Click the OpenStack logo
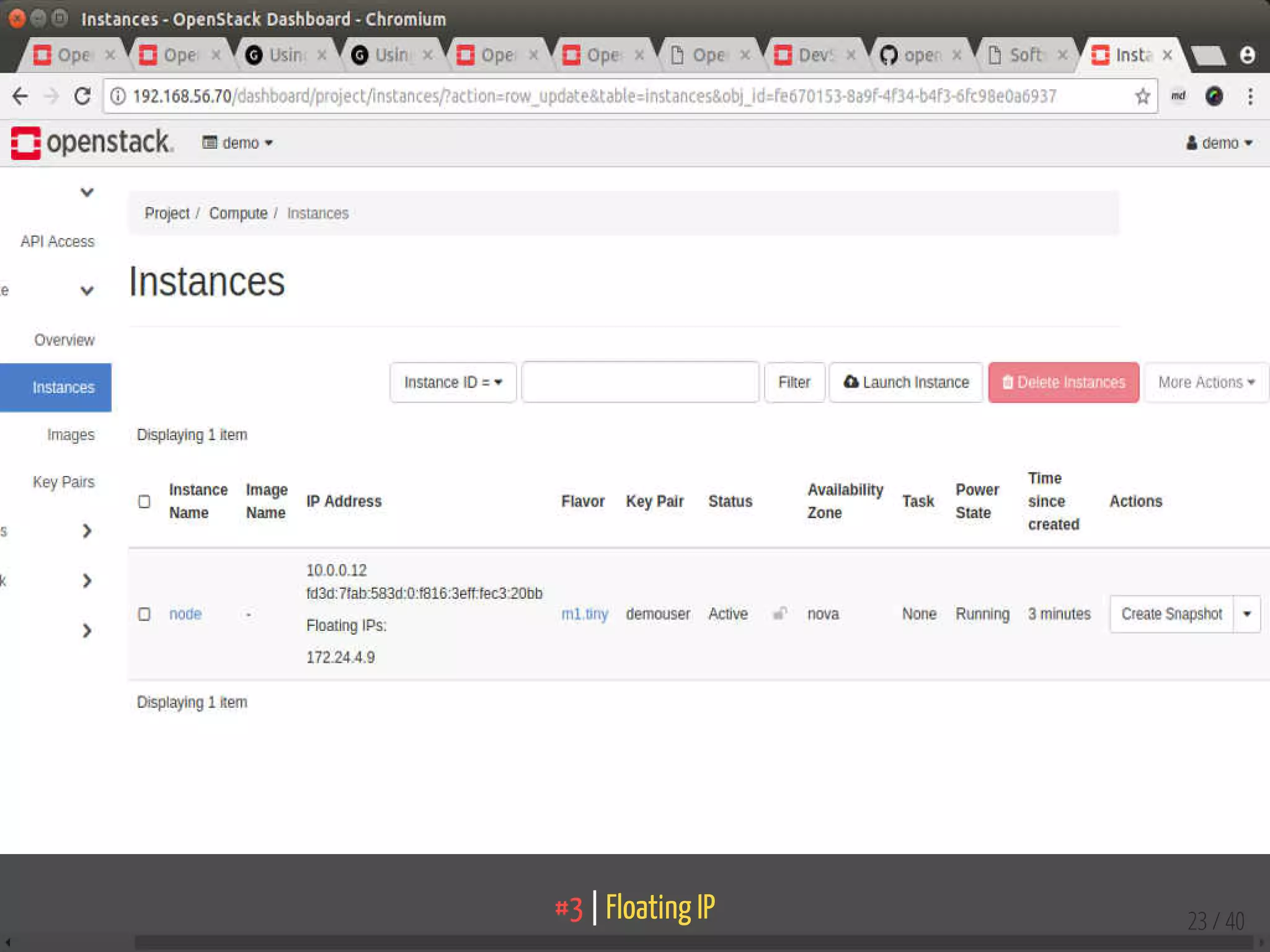The width and height of the screenshot is (1270, 952). point(92,143)
